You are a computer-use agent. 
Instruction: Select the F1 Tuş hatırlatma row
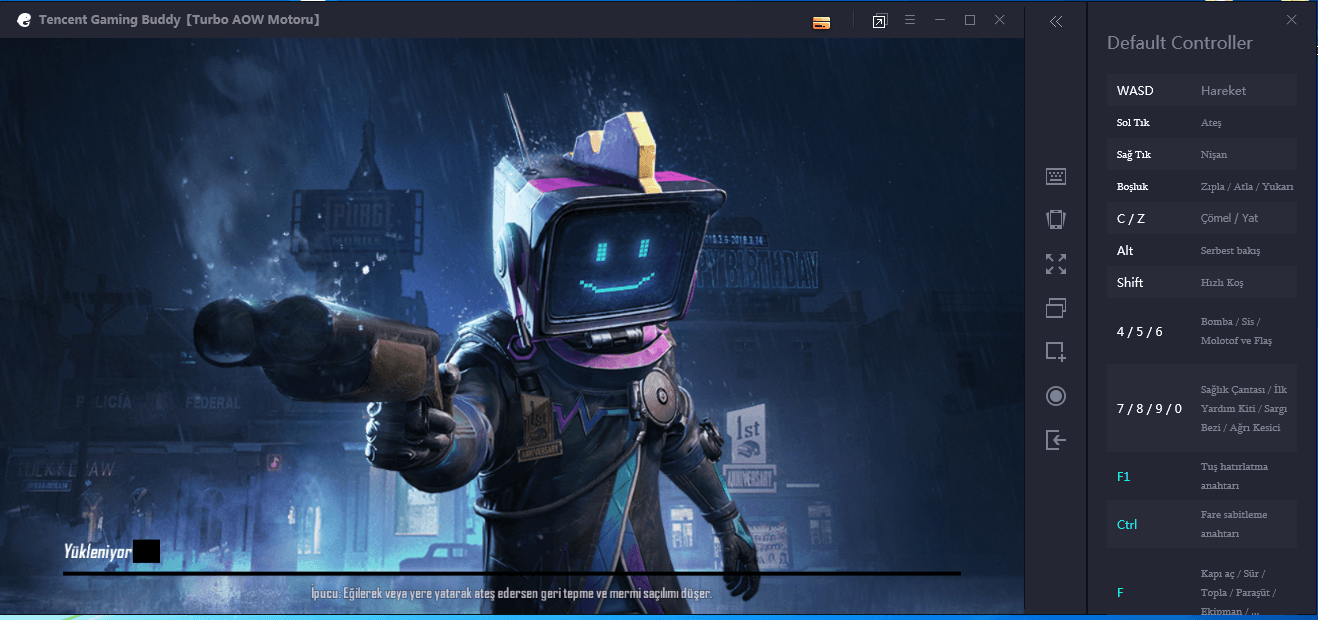[1201, 476]
